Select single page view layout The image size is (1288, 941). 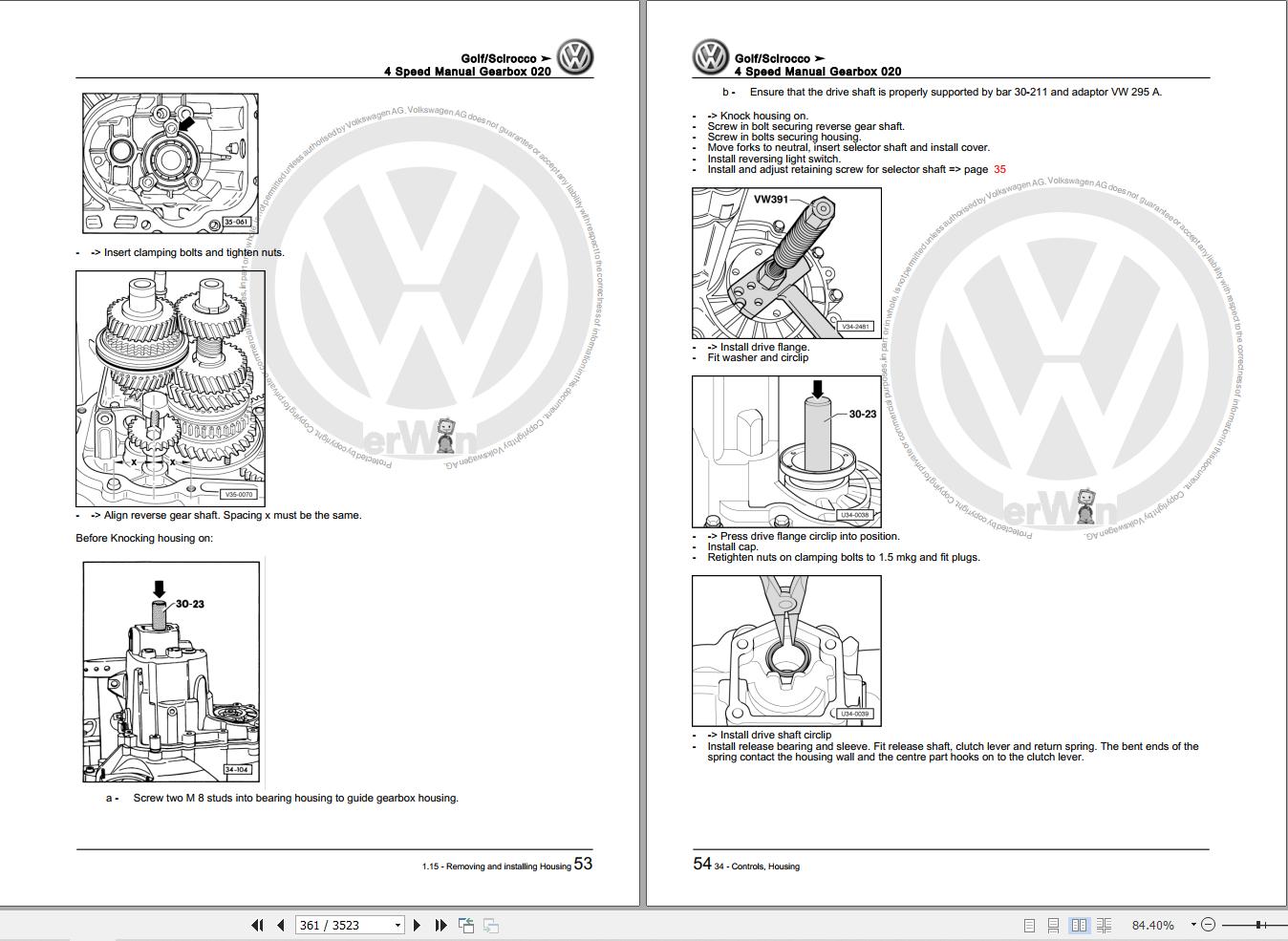1029,925
